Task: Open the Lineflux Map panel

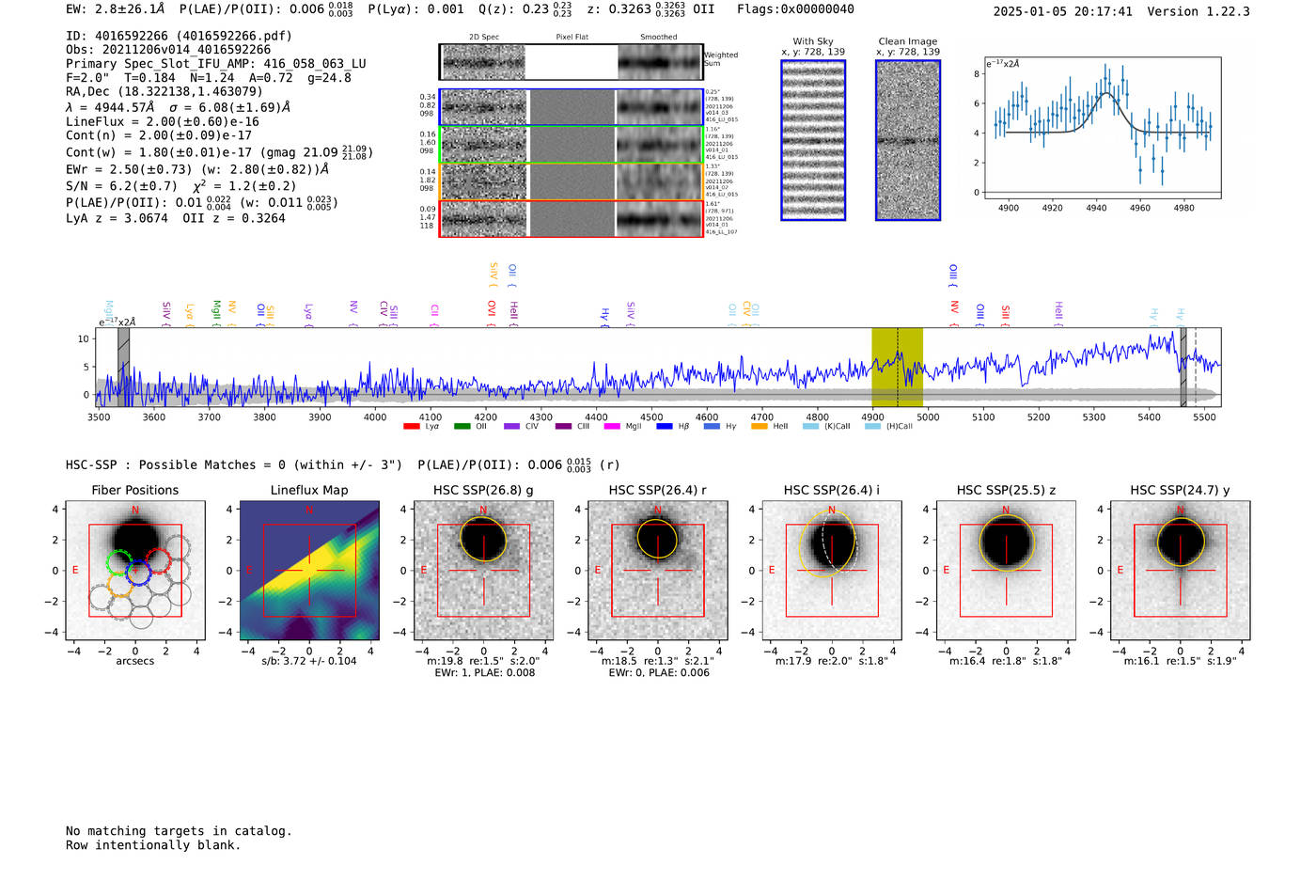Action: pos(309,571)
